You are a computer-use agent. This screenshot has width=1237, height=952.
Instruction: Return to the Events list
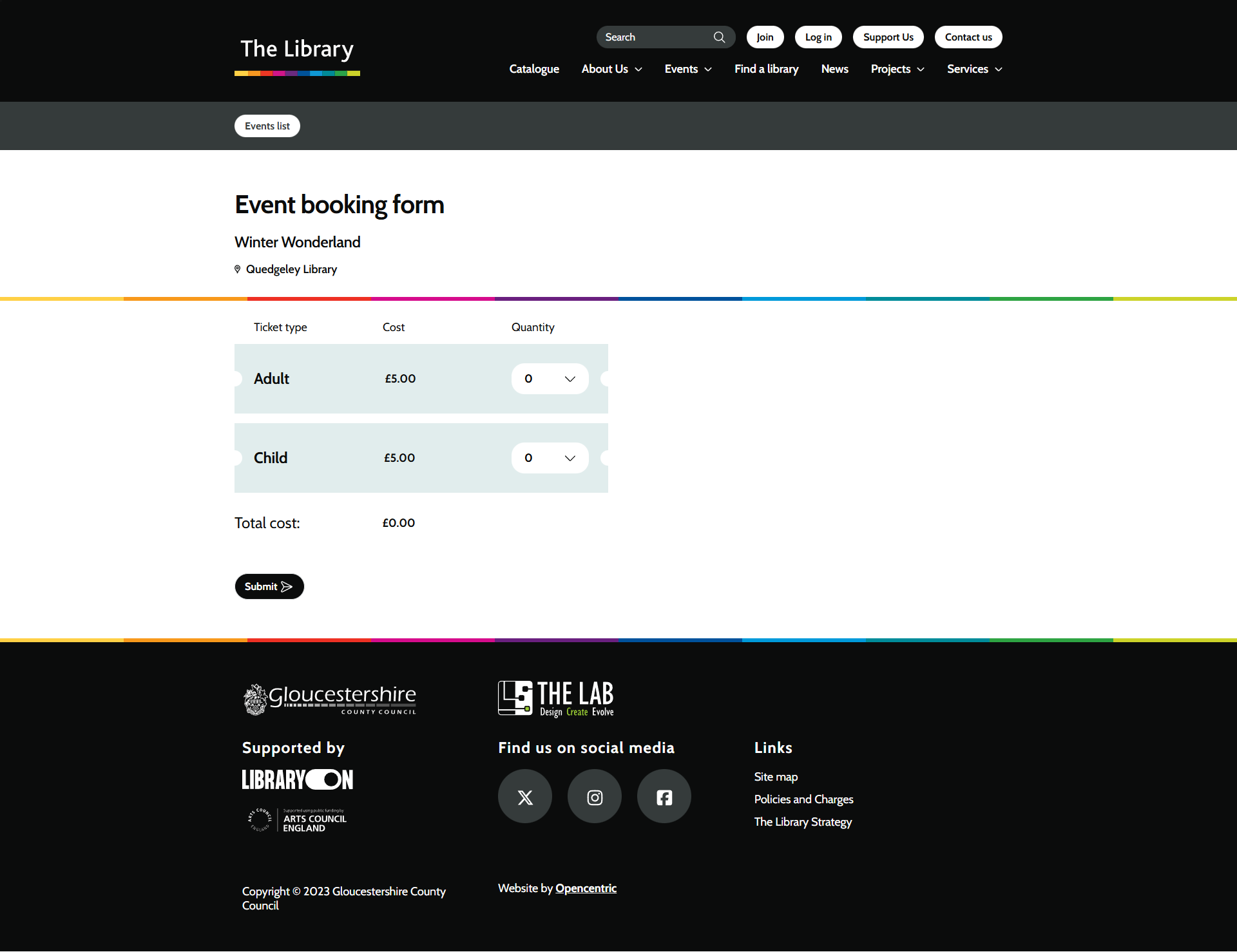pyautogui.click(x=267, y=126)
